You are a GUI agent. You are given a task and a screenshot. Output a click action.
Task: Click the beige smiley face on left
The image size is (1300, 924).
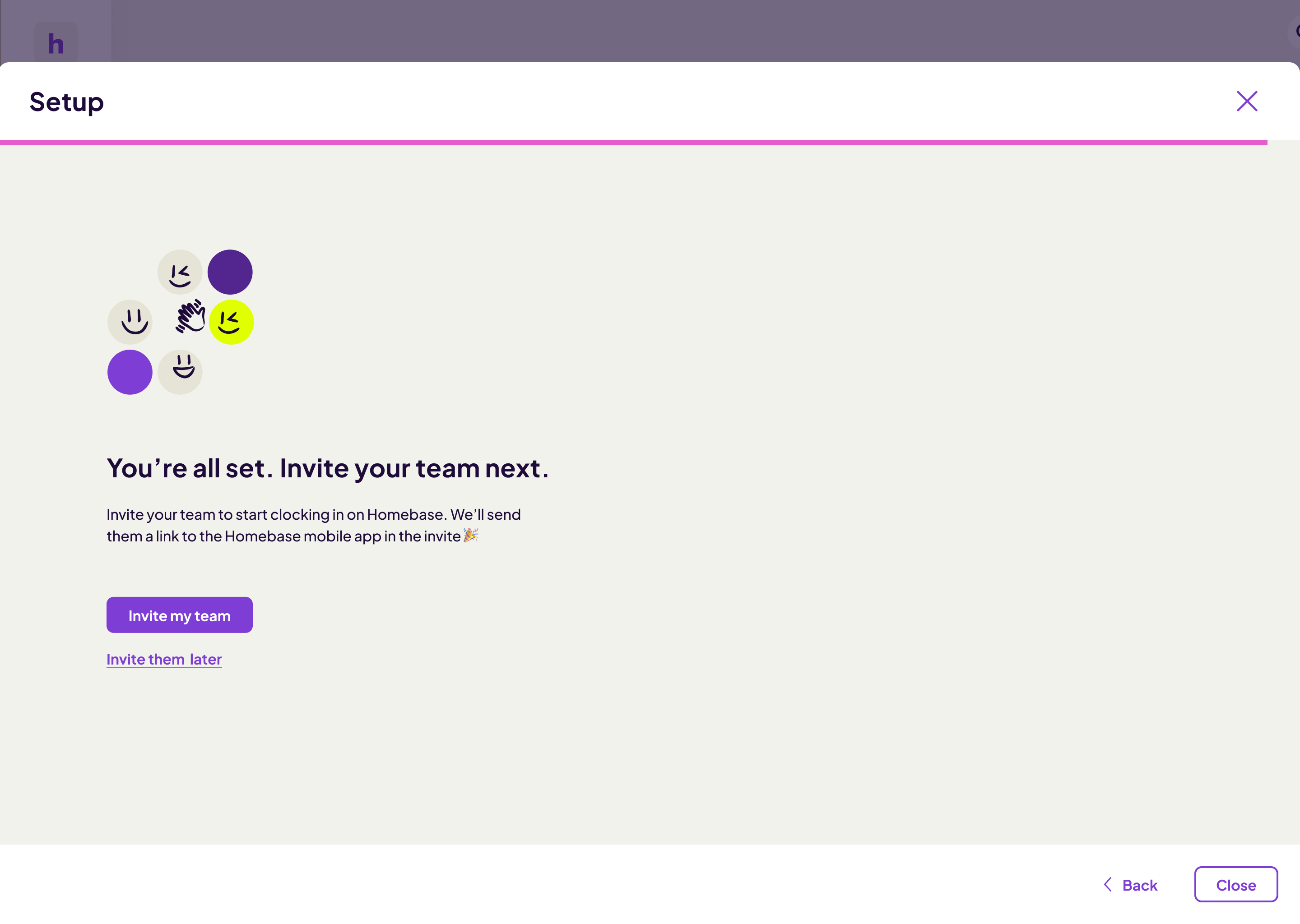(130, 322)
